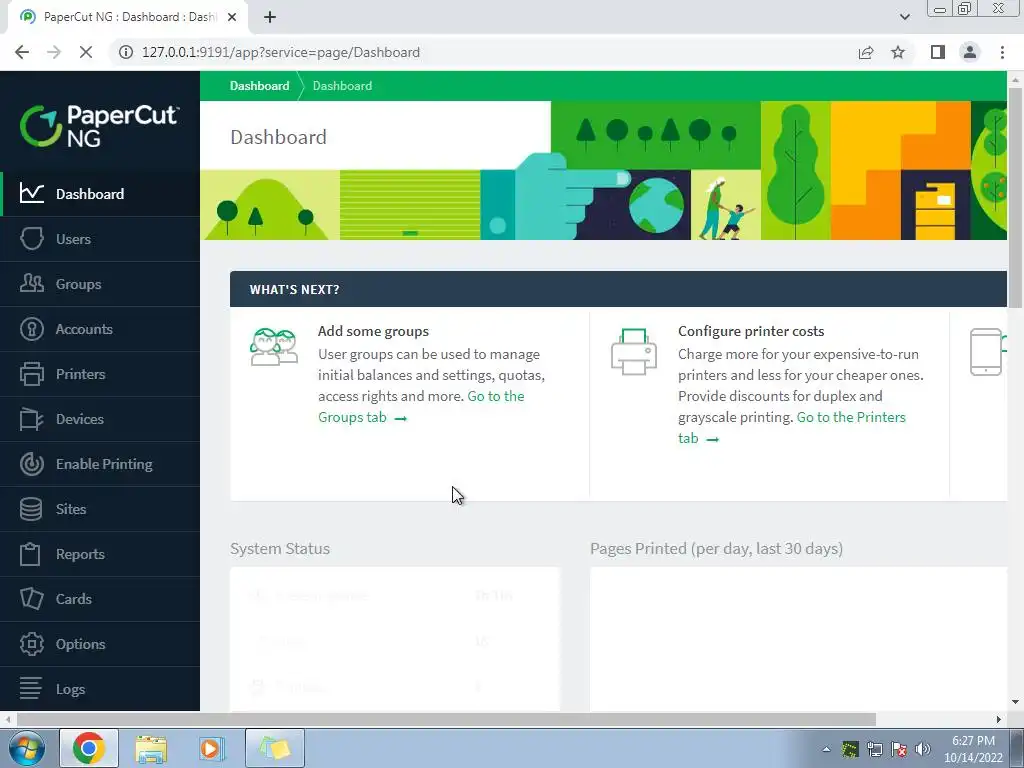1024x768 pixels.
Task: Click the Sites database icon in sidebar
Action: tap(31, 509)
